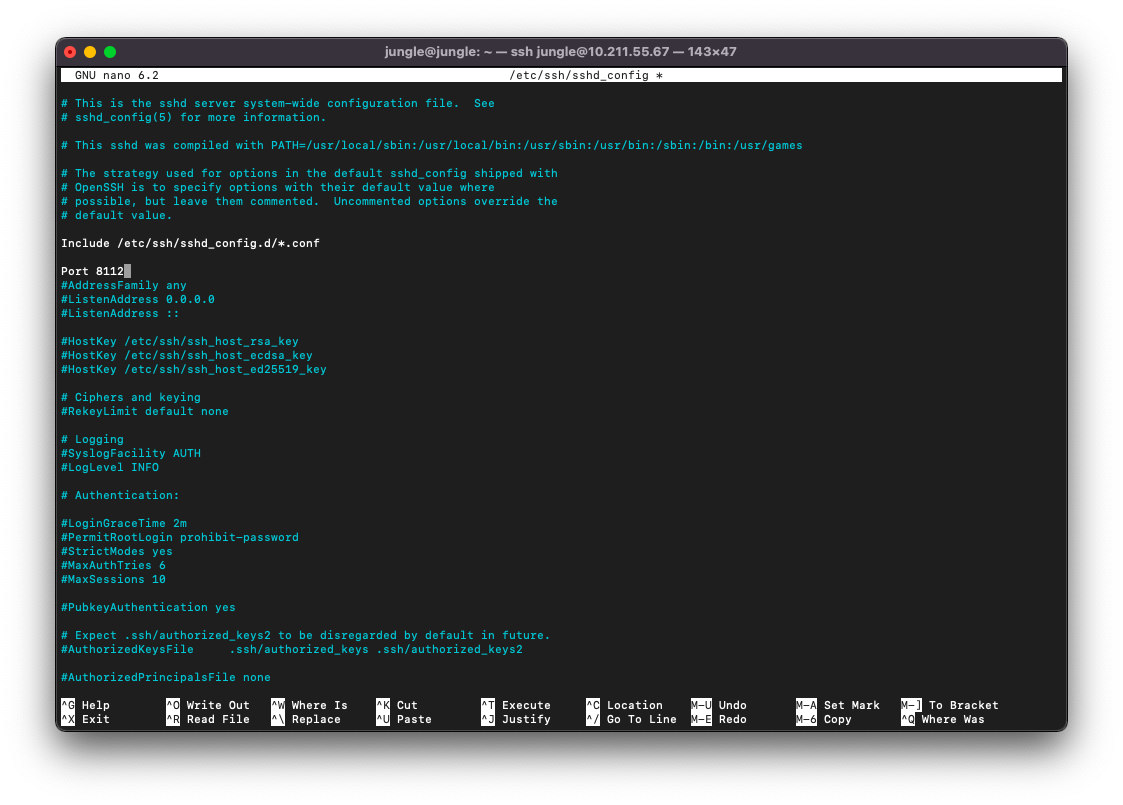Choose the ^W Where Is search shortcut
The width and height of the screenshot is (1123, 805).
click(309, 705)
